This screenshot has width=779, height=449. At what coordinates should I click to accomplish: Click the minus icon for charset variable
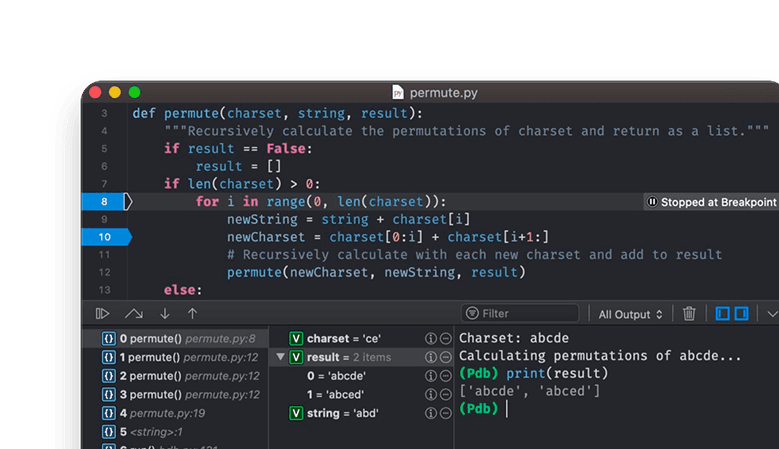click(x=446, y=339)
